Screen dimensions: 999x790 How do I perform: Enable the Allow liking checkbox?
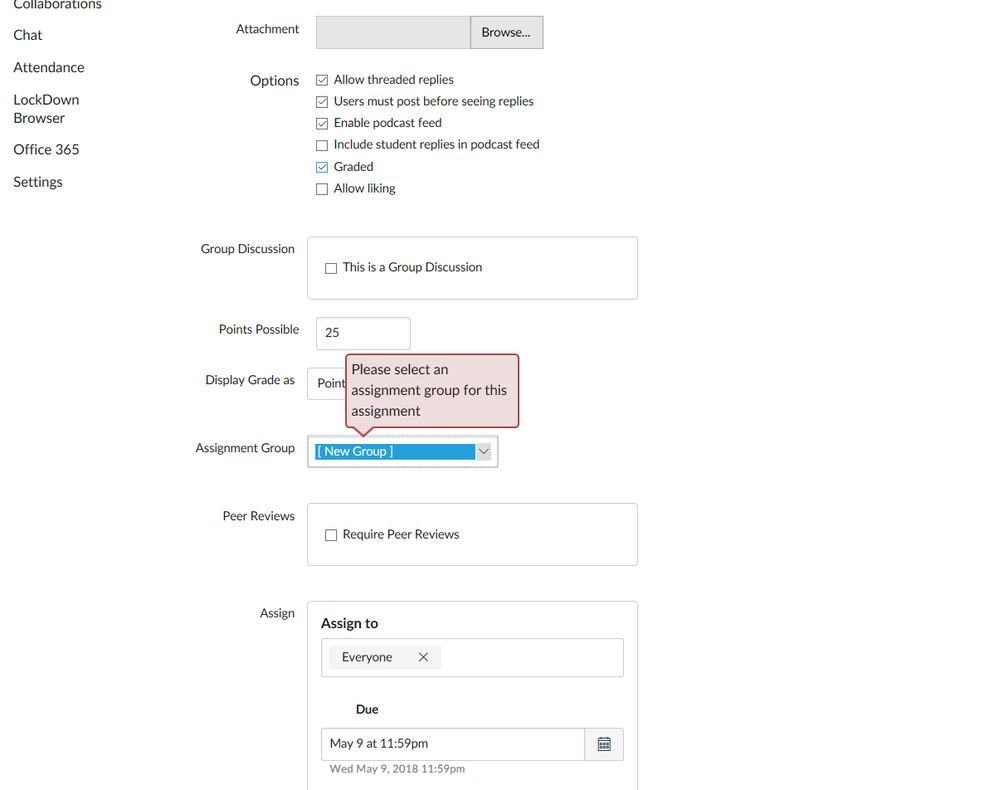[322, 189]
